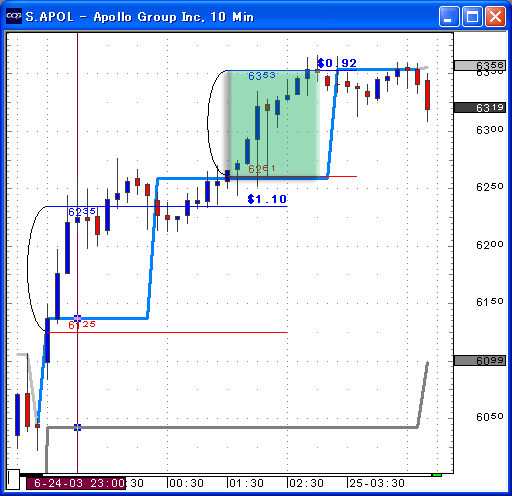Click the 02:30 time axis label
This screenshot has height=496, width=512.
coord(306,483)
